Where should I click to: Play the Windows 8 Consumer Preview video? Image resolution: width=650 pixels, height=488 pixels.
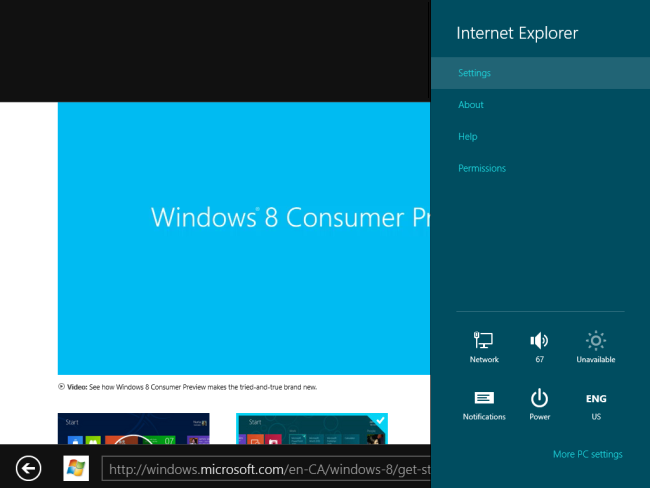click(244, 238)
